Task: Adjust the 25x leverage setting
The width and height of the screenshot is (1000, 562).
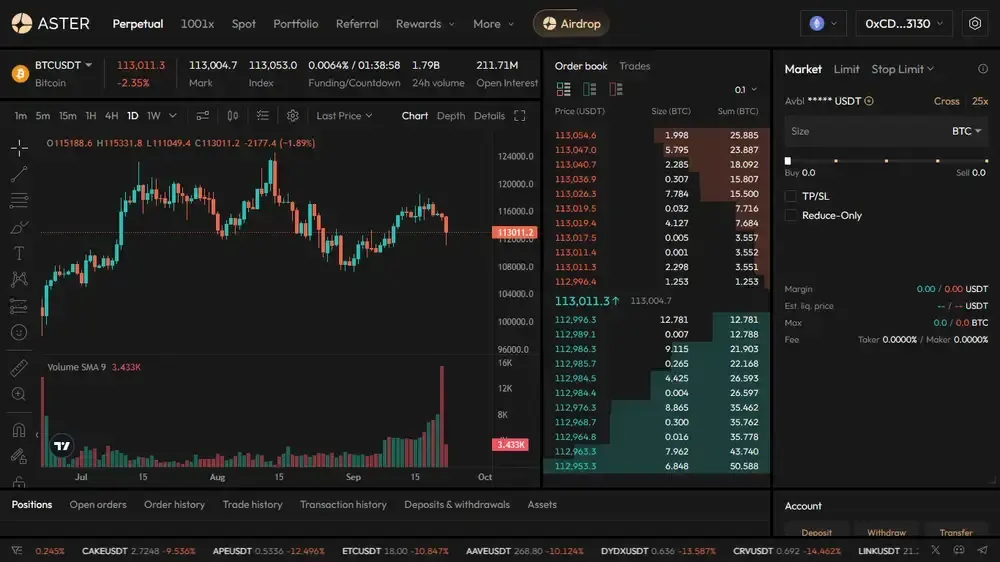Action: [980, 101]
